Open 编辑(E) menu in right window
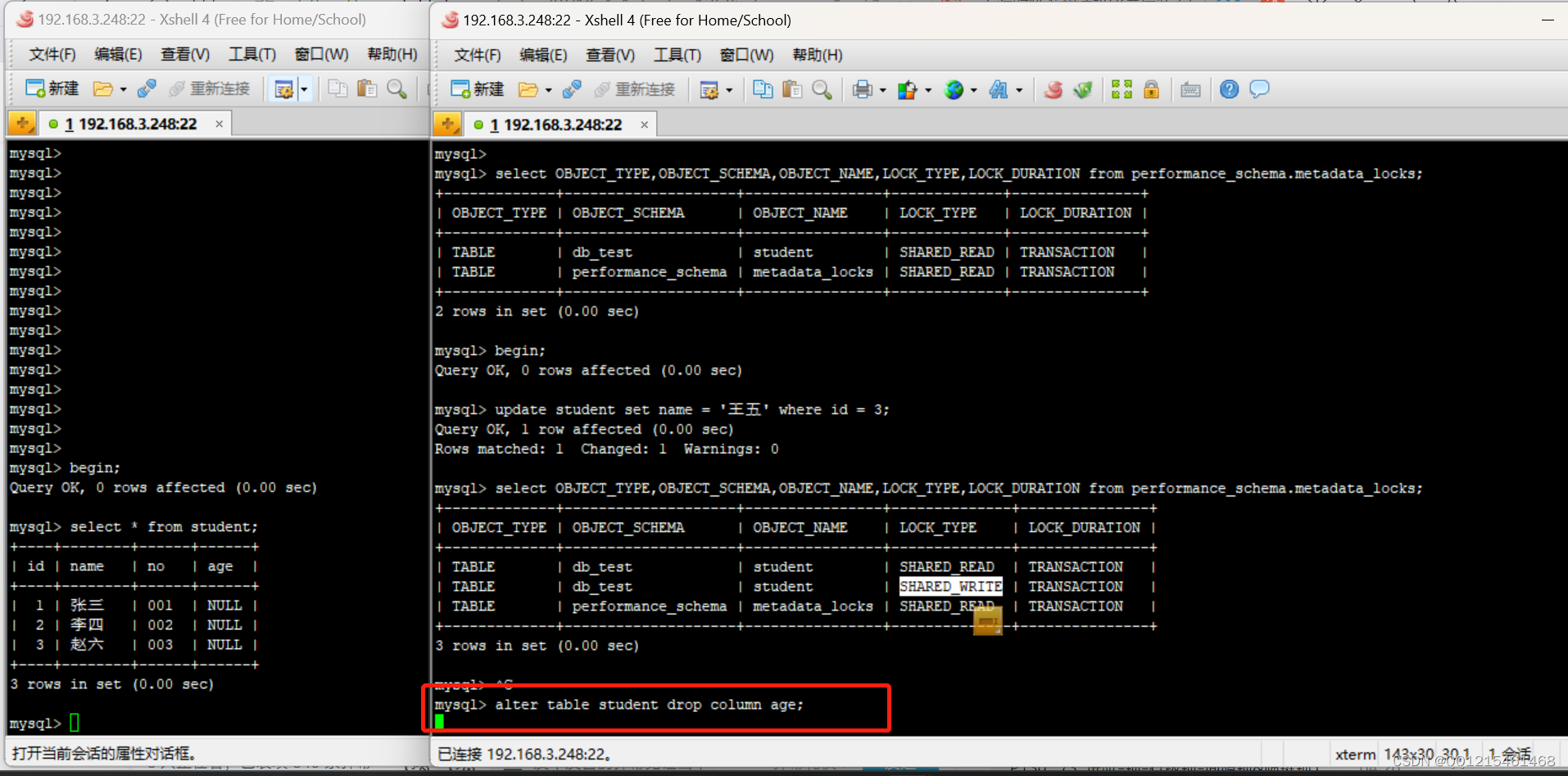The height and width of the screenshot is (776, 1568). 543,55
